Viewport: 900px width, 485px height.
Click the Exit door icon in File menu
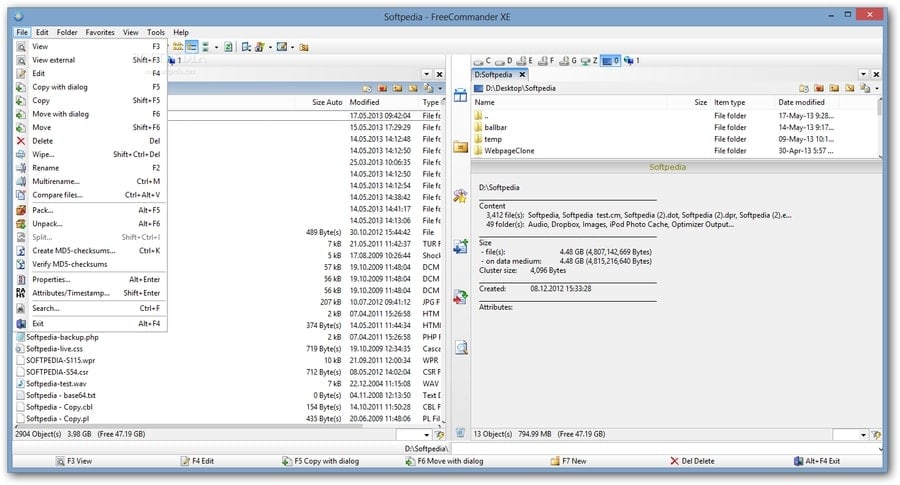click(x=21, y=324)
